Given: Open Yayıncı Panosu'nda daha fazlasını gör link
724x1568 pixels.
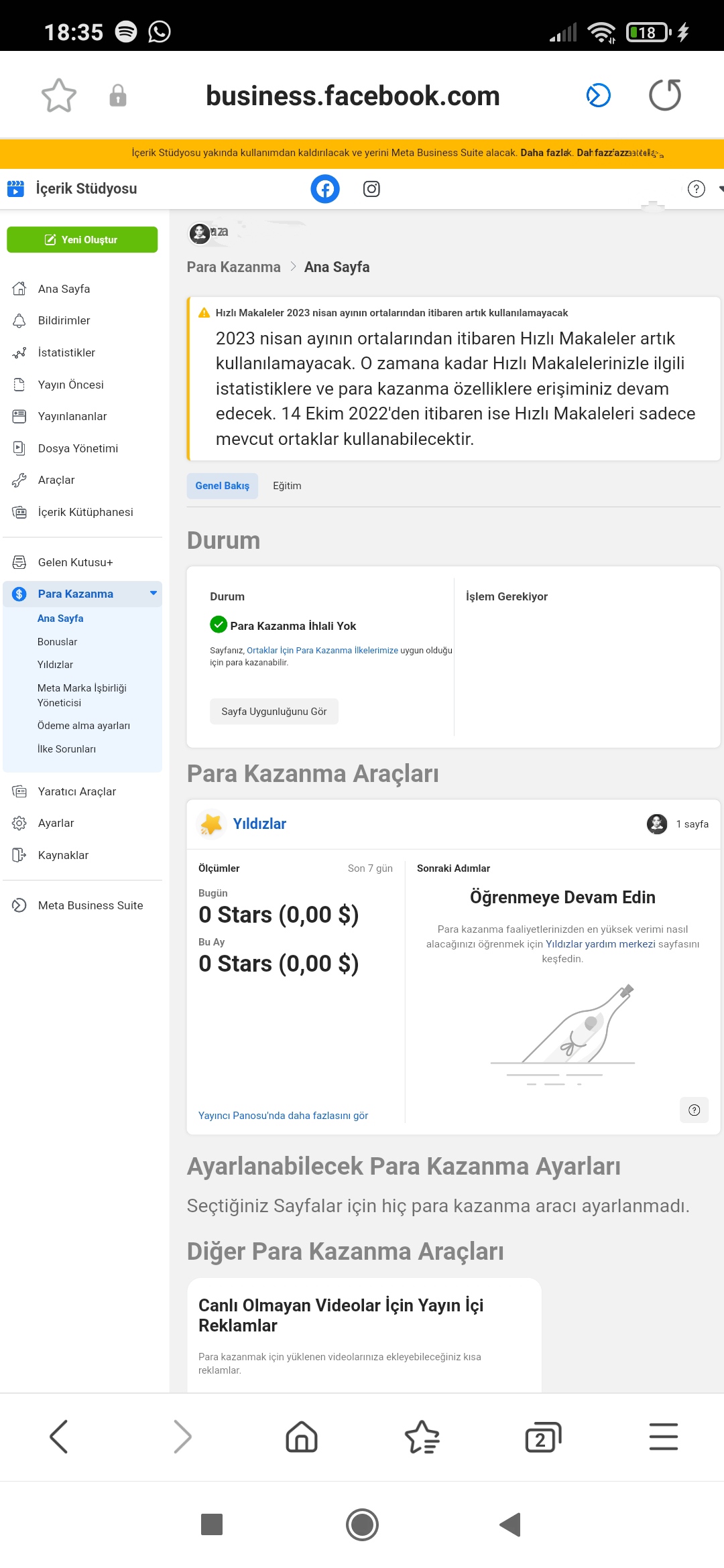Looking at the screenshot, I should (x=283, y=1115).
